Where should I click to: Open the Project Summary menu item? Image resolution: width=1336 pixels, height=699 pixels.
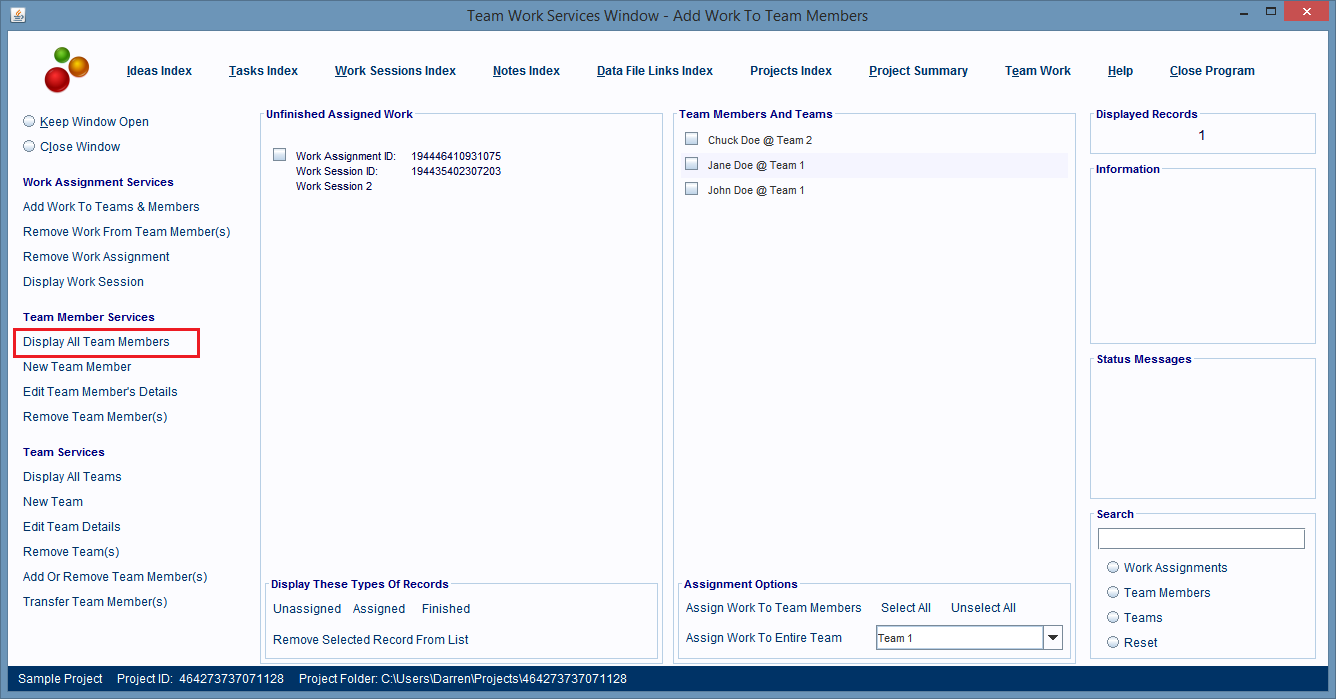point(918,71)
